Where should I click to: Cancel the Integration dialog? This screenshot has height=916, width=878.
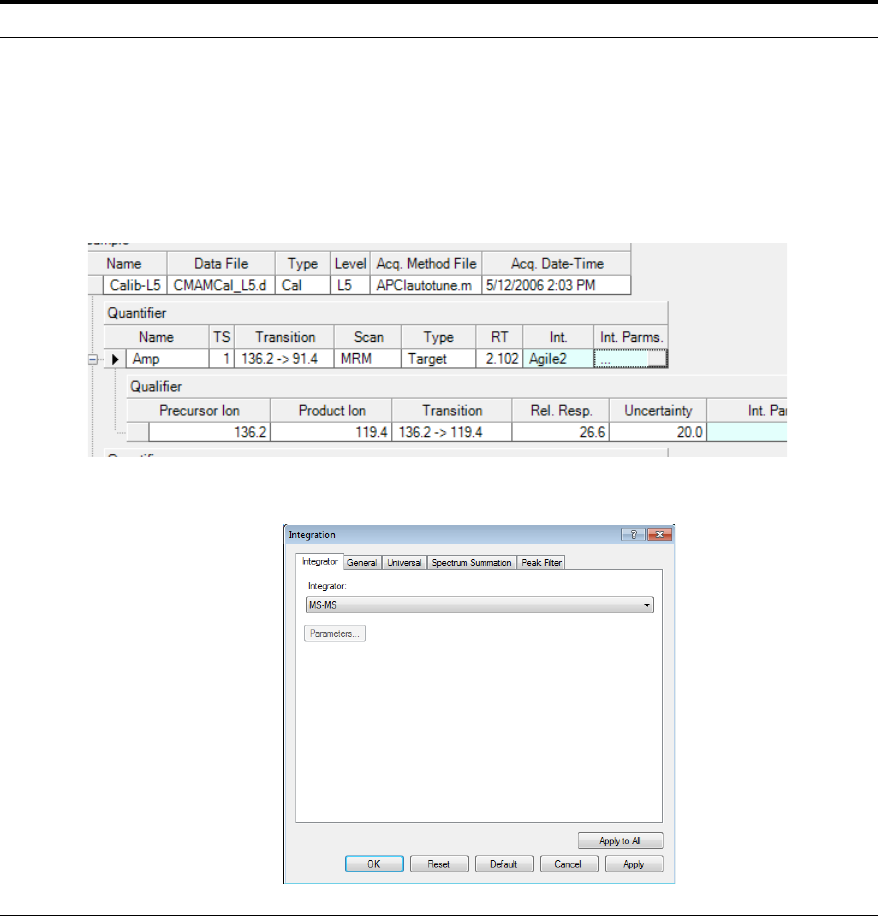coord(568,864)
